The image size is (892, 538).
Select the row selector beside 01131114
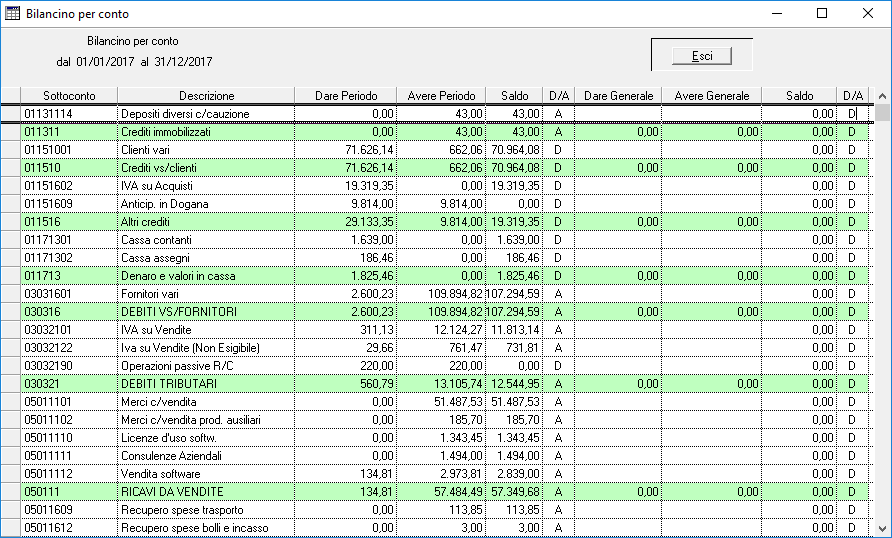coord(11,114)
